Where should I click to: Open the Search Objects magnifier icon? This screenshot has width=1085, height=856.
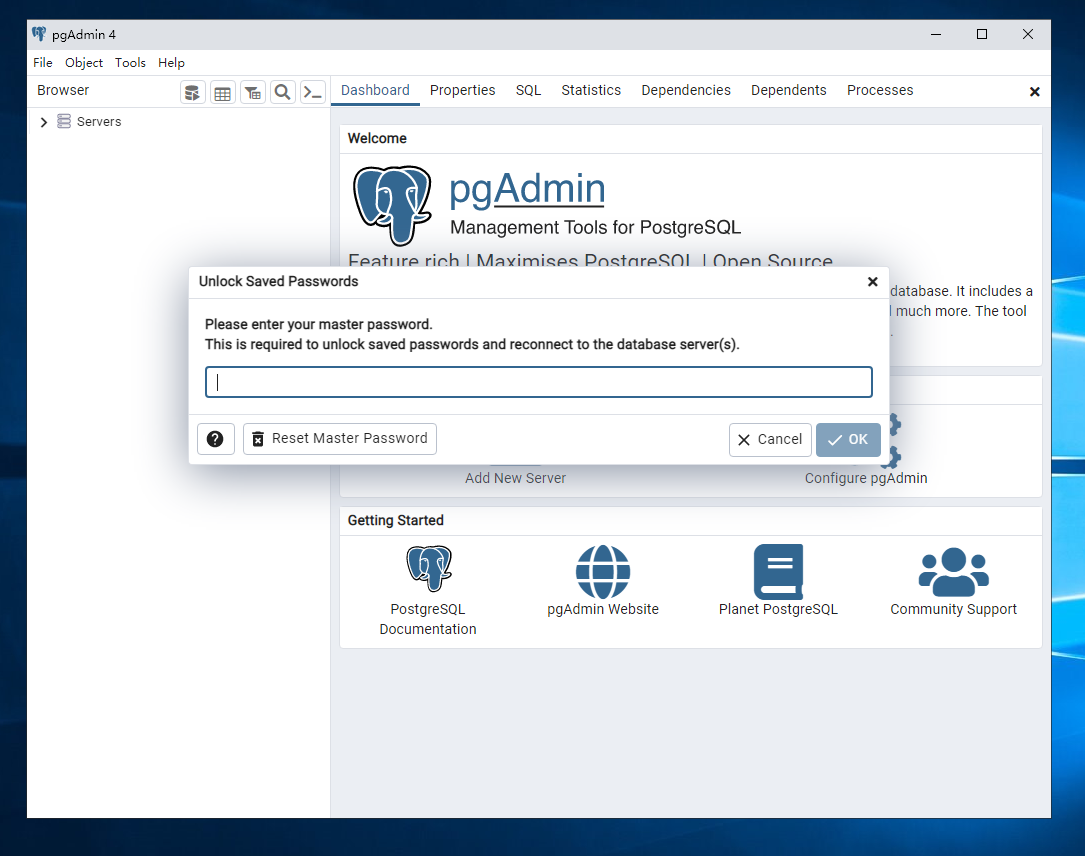(x=283, y=92)
